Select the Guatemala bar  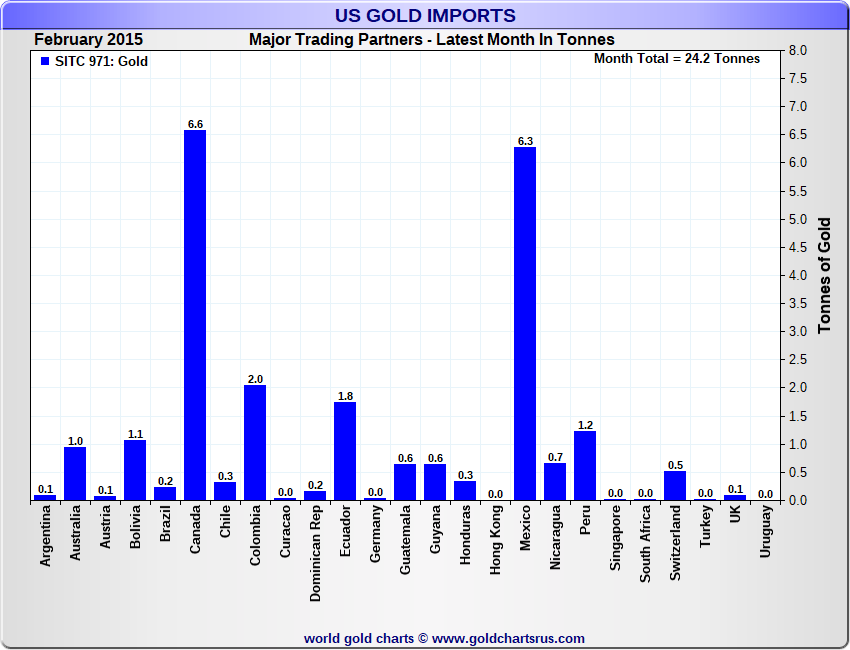[405, 482]
